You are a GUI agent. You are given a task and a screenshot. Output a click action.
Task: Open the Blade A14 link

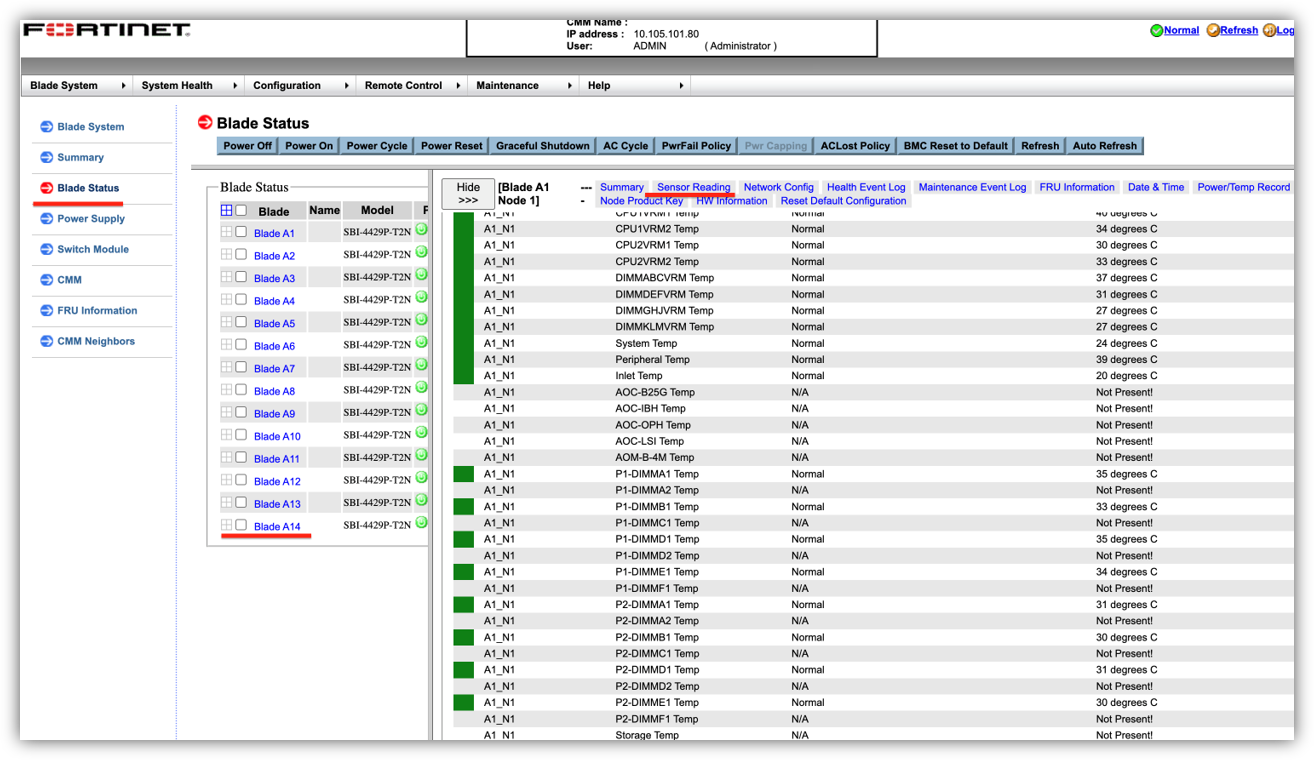pos(277,527)
